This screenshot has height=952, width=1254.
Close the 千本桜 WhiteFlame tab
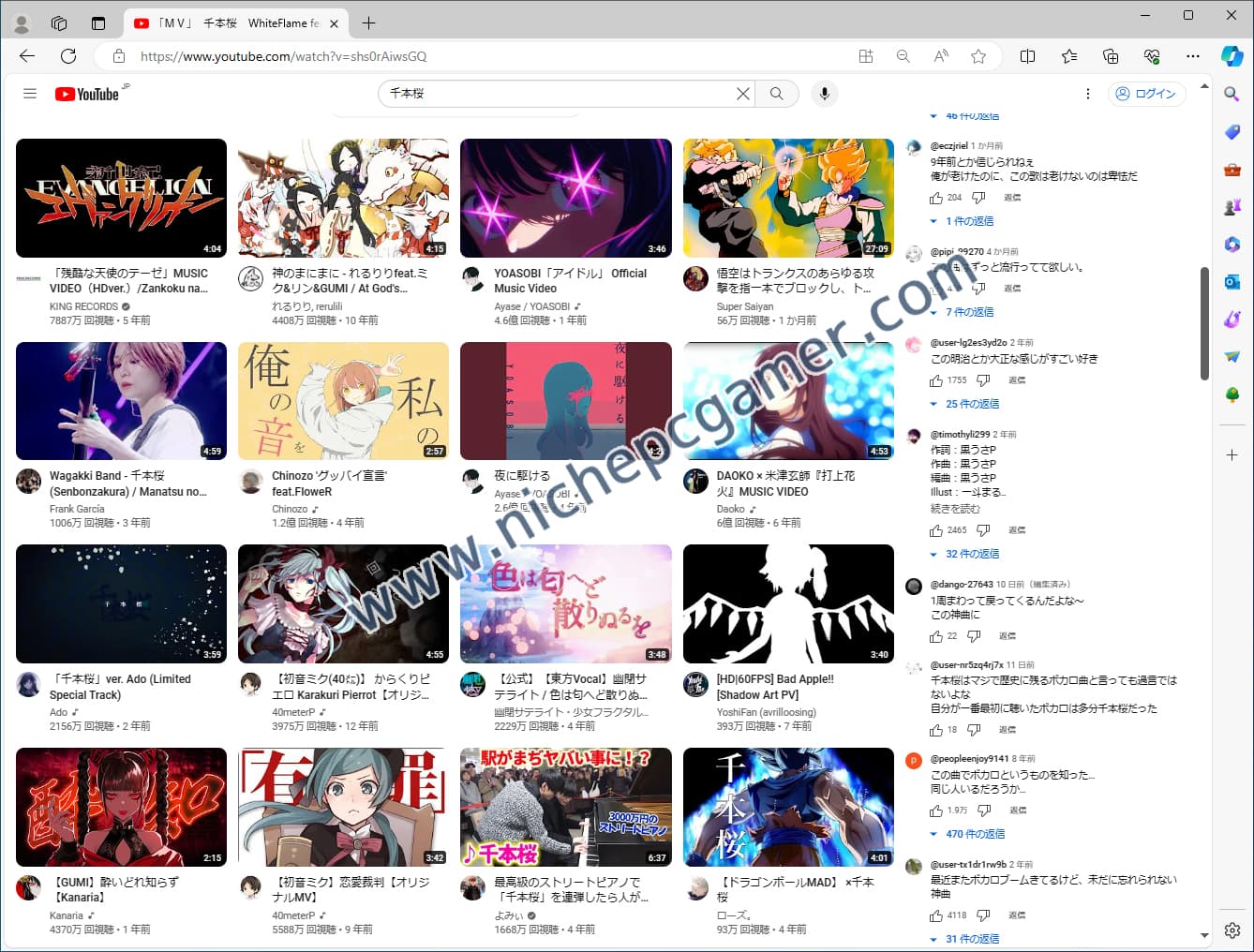336,23
